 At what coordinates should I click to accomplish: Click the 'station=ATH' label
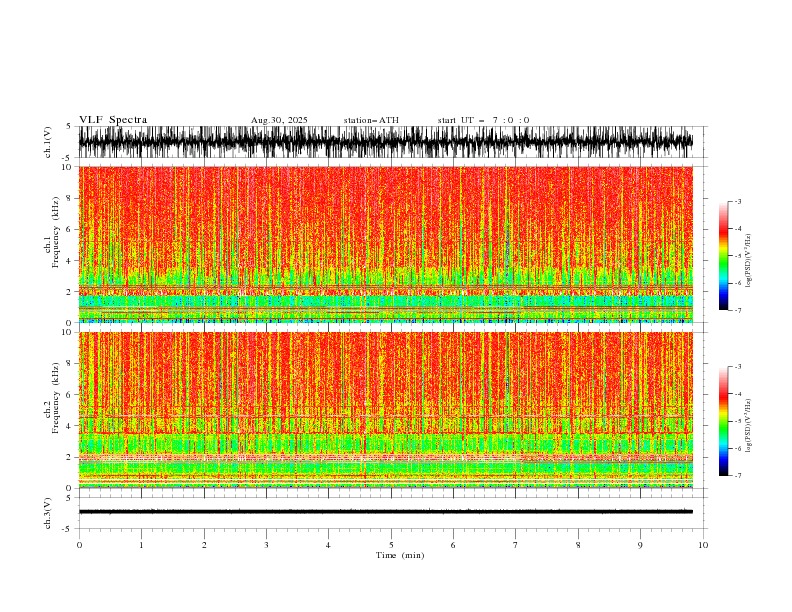pyautogui.click(x=371, y=120)
